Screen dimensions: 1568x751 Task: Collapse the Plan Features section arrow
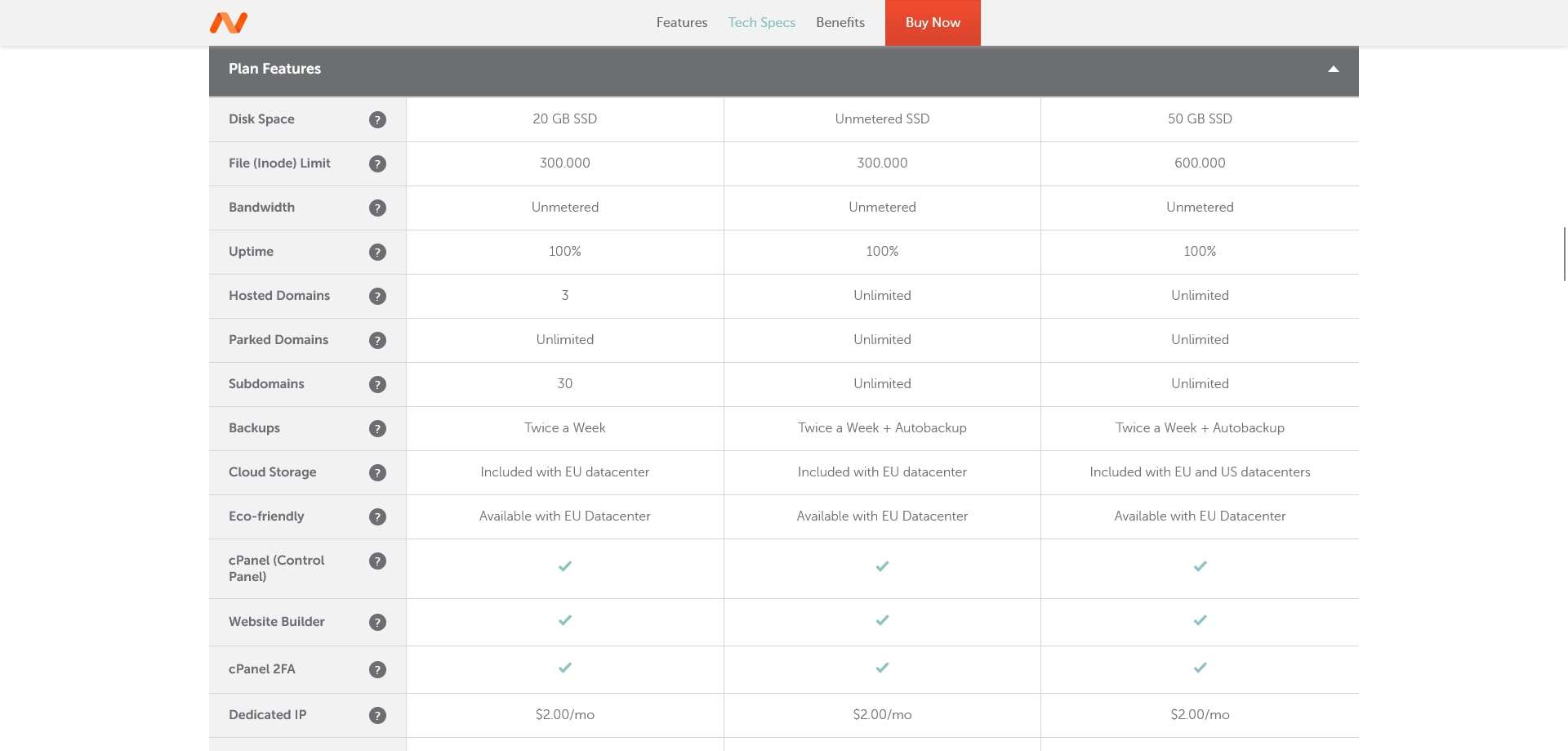point(1333,69)
